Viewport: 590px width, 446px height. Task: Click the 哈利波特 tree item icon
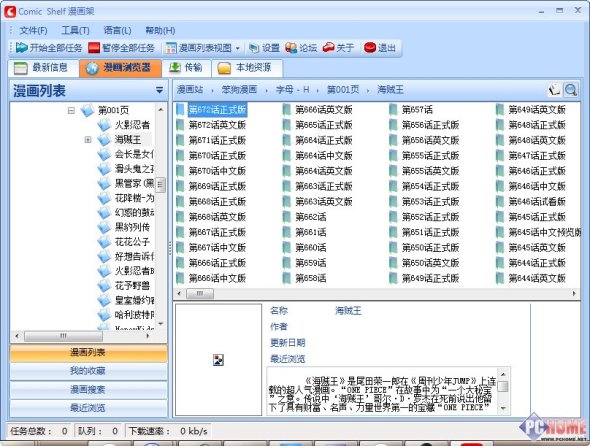(x=104, y=314)
